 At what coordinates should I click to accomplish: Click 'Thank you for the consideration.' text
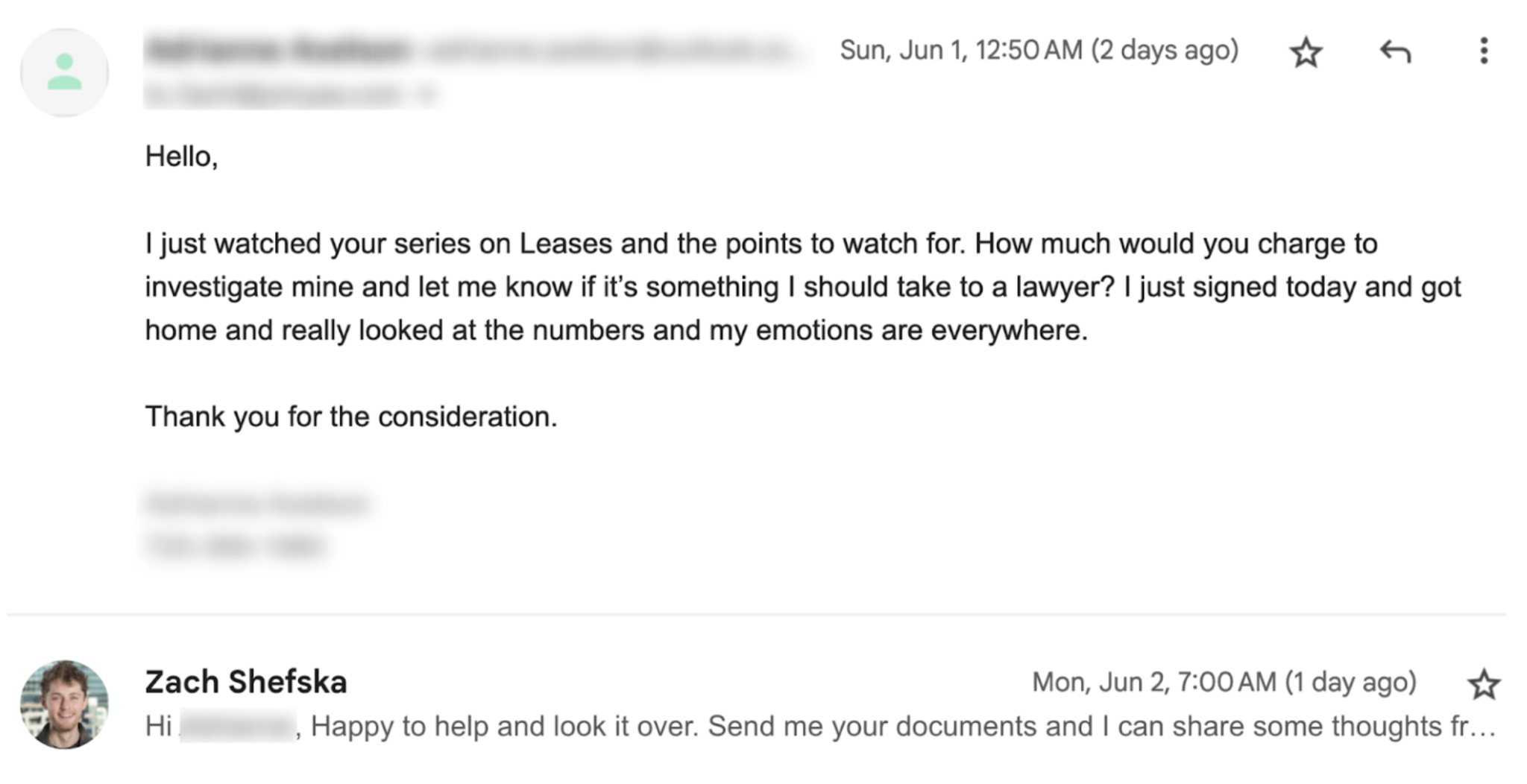coord(350,417)
